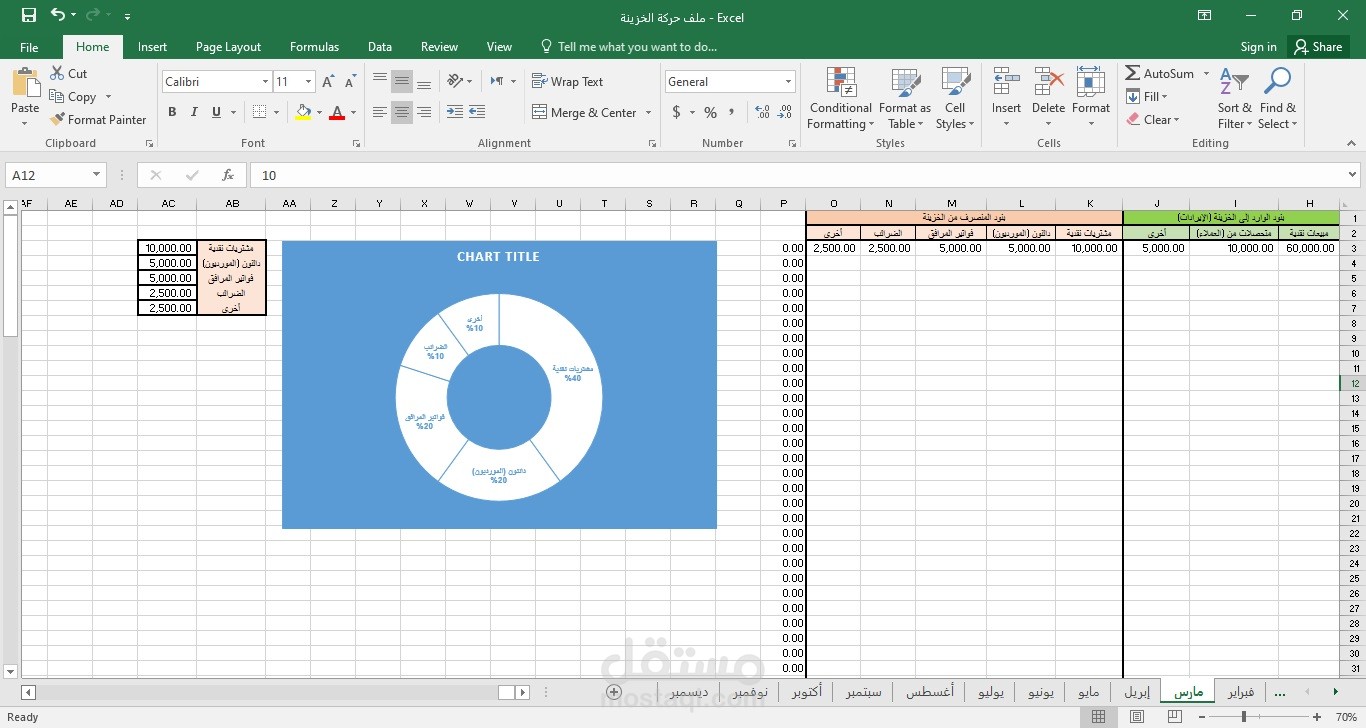Switch to the Data tab
The width and height of the screenshot is (1366, 728).
[379, 46]
